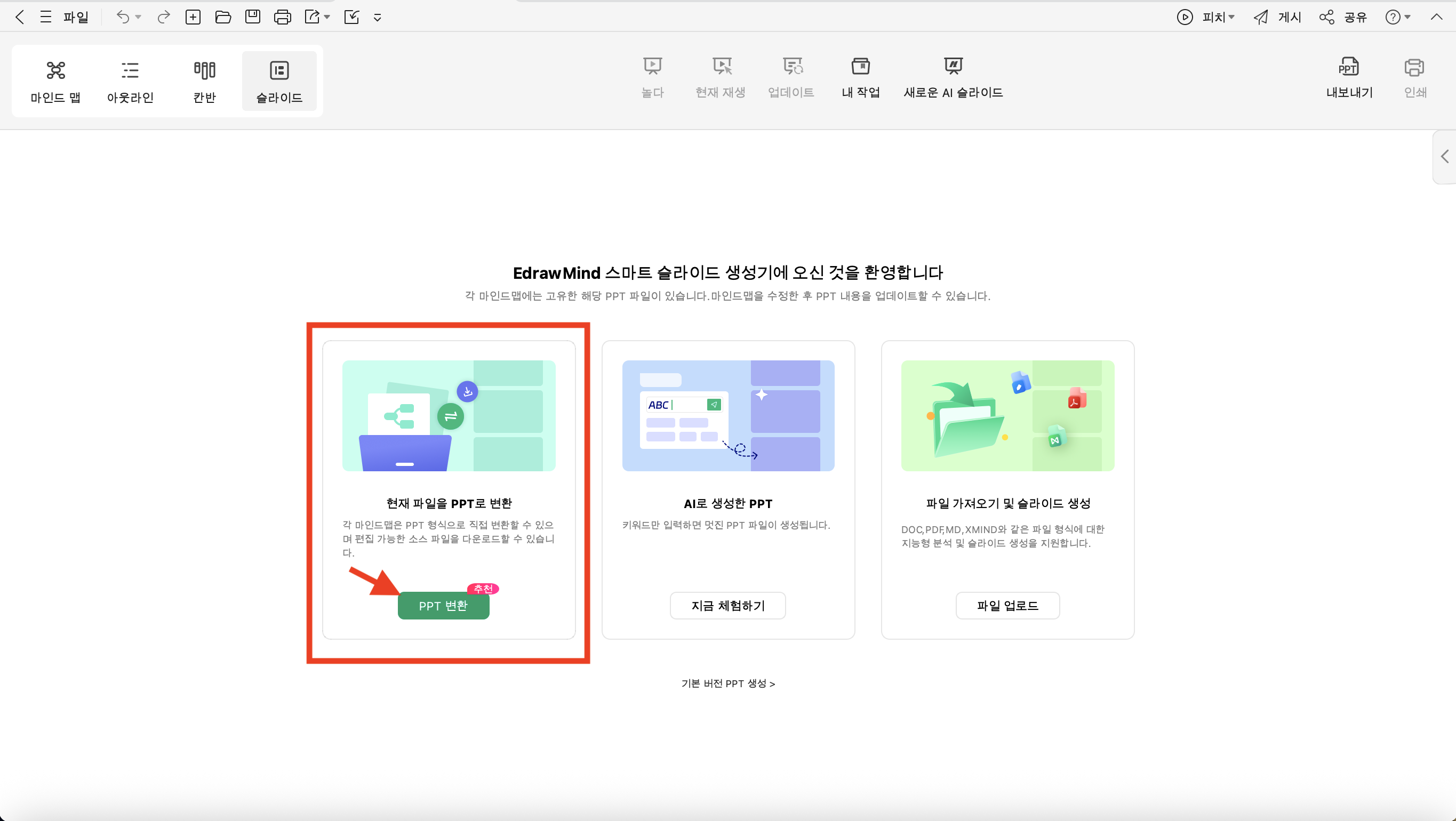The image size is (1456, 821).
Task: Switch to the 아웃라인 view
Action: tap(130, 82)
